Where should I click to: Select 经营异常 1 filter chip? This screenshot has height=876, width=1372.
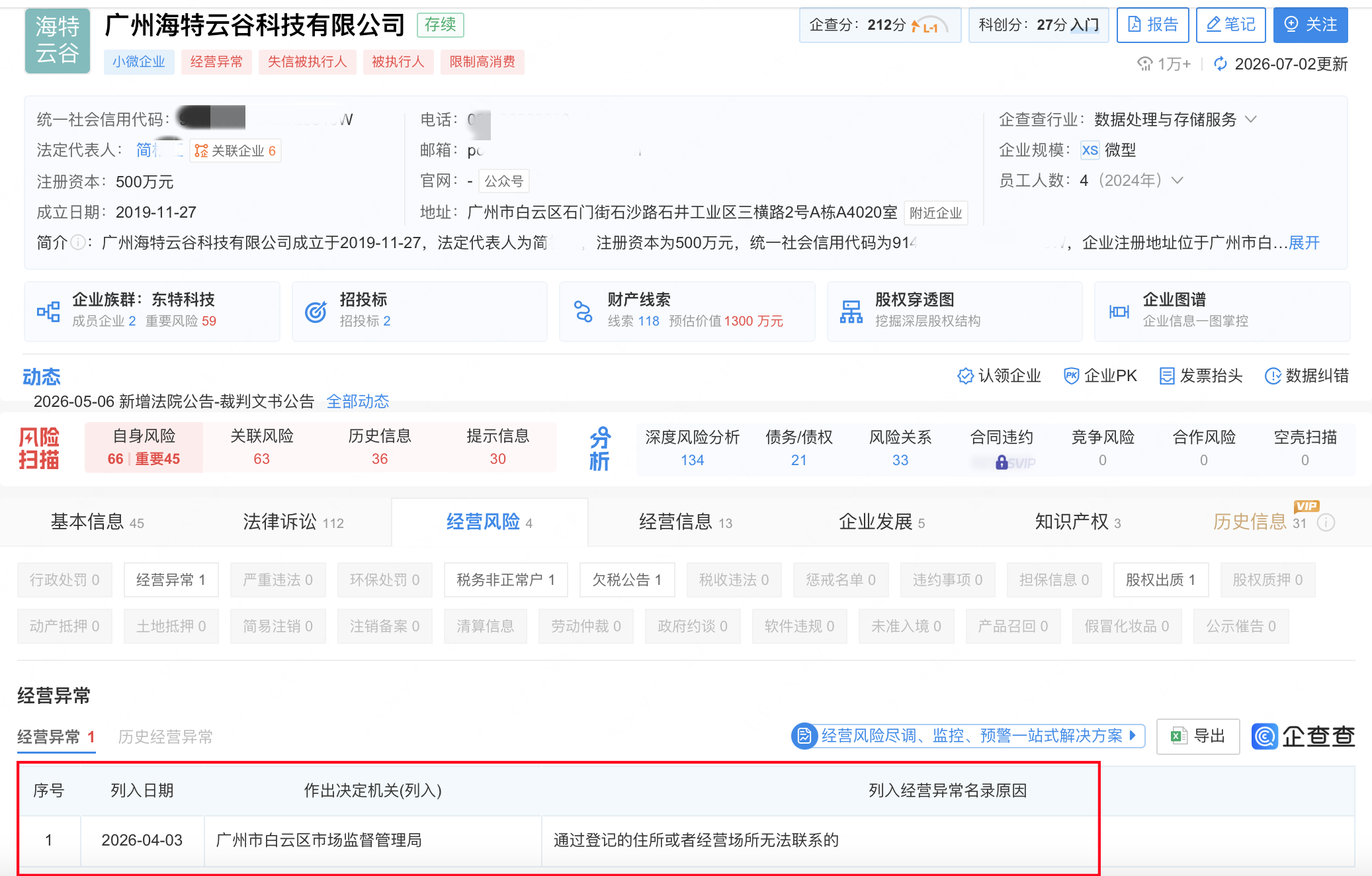171,580
